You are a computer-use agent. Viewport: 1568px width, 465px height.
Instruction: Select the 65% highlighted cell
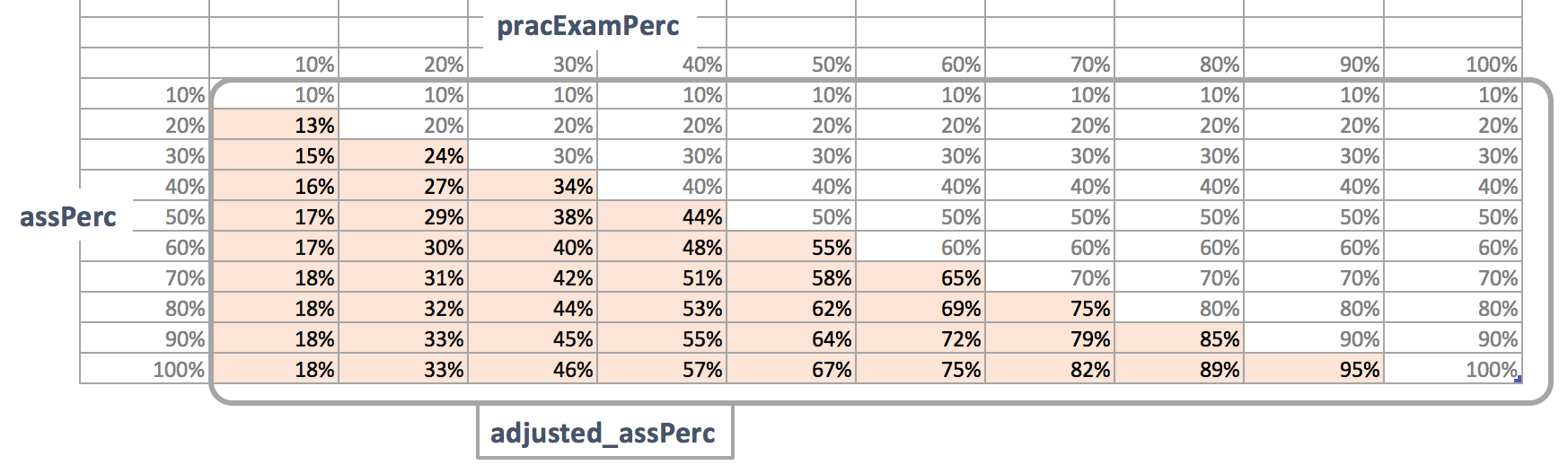[921, 277]
